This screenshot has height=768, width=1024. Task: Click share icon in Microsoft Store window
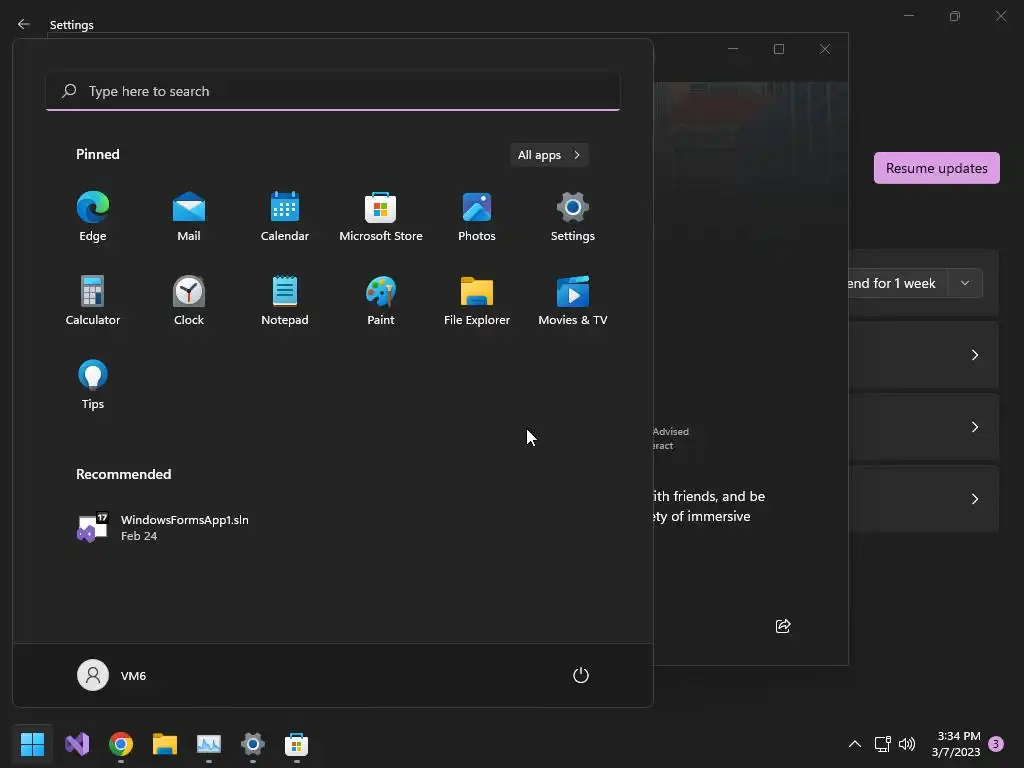pos(783,626)
